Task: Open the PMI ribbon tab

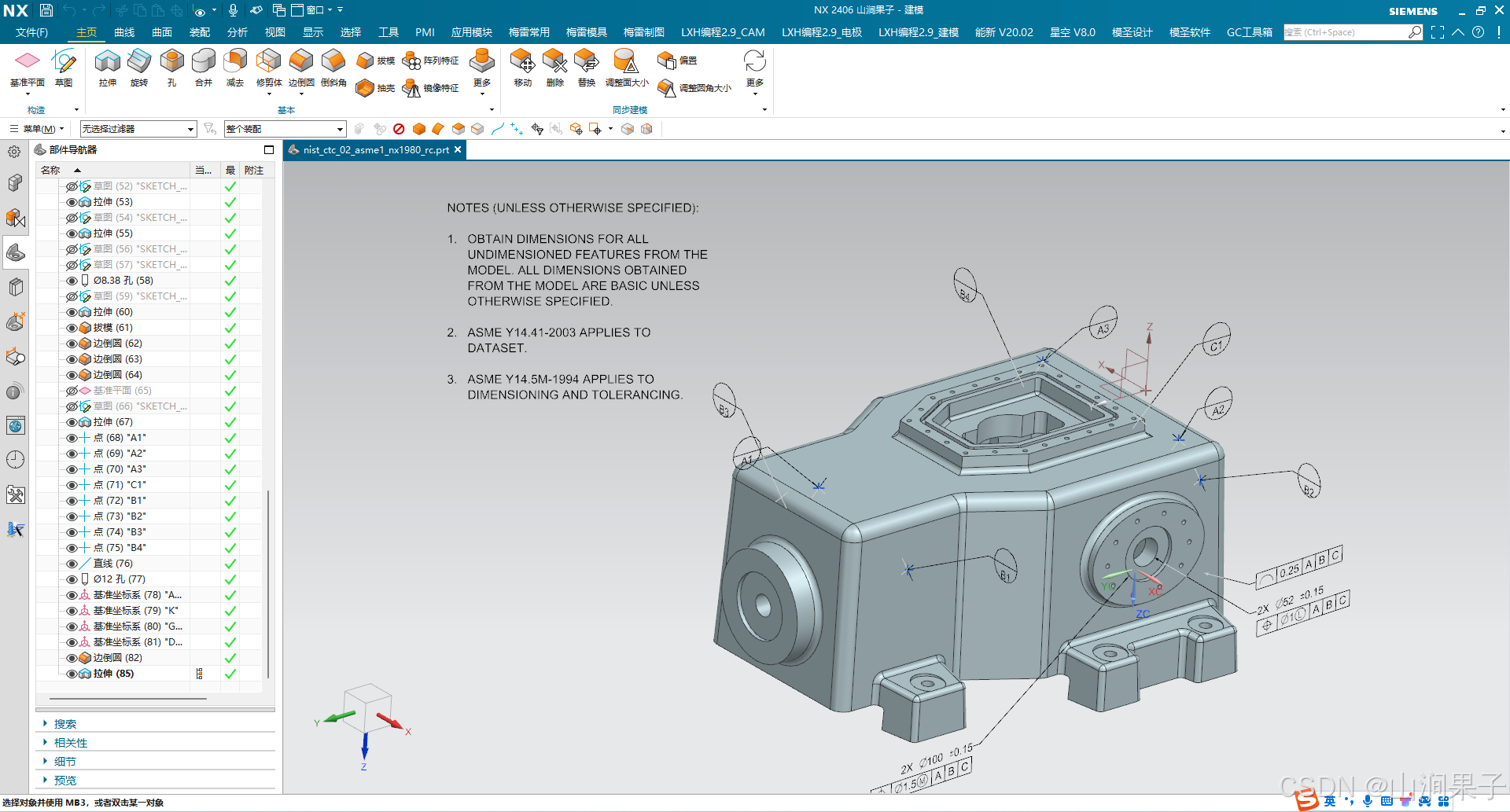Action: click(x=425, y=32)
